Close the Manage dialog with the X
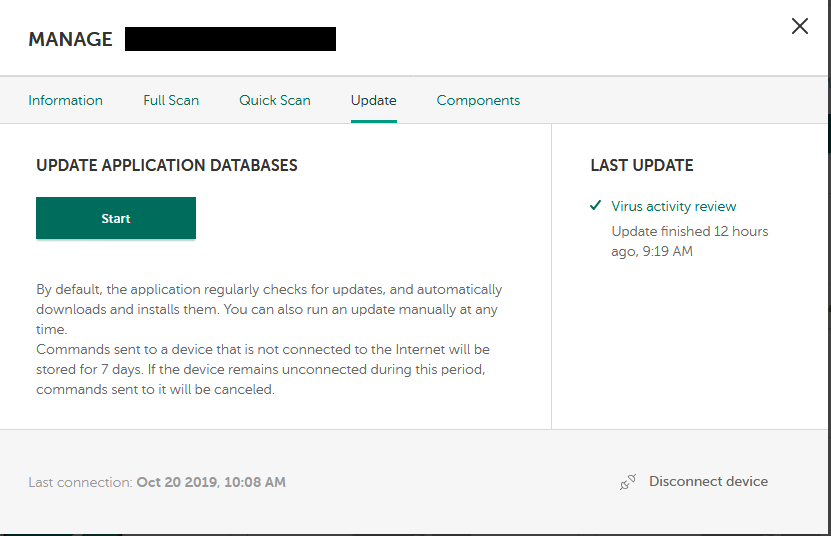 pyautogui.click(x=799, y=27)
